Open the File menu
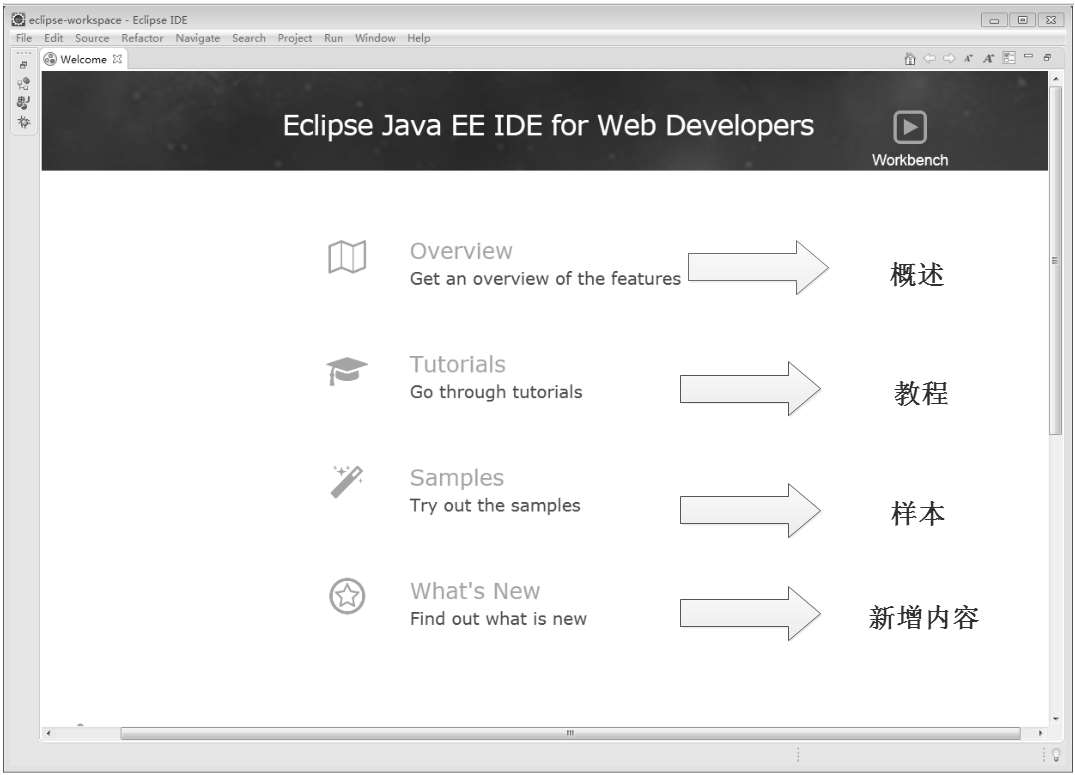This screenshot has width=1075, height=775. (23, 38)
